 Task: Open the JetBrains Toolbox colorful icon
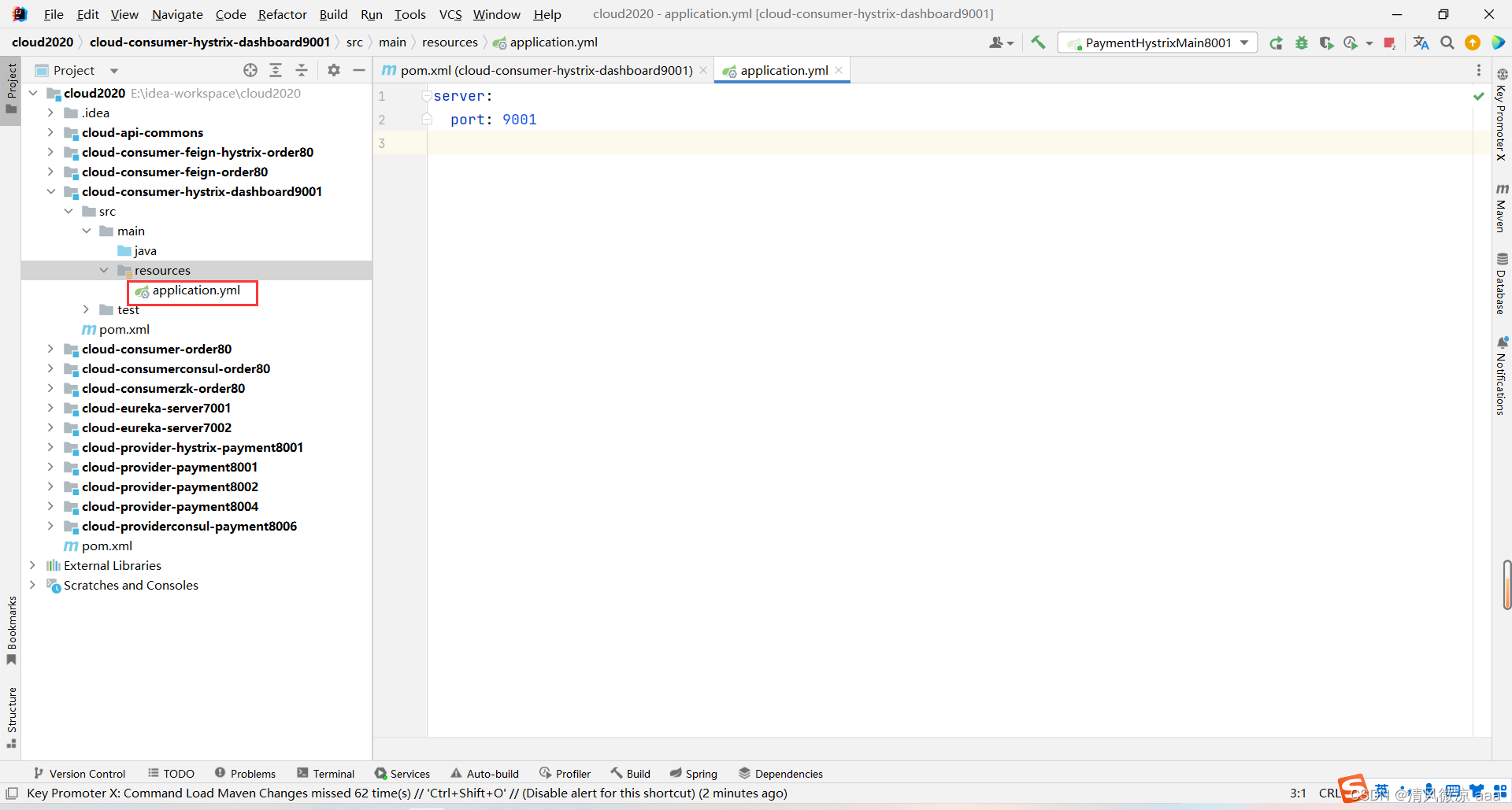tap(1498, 43)
